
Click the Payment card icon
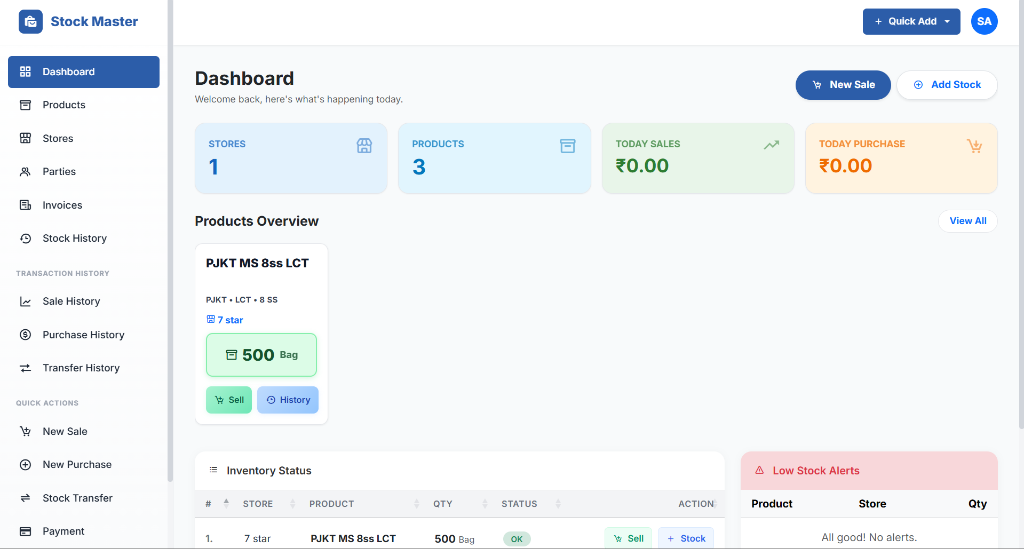click(x=25, y=531)
